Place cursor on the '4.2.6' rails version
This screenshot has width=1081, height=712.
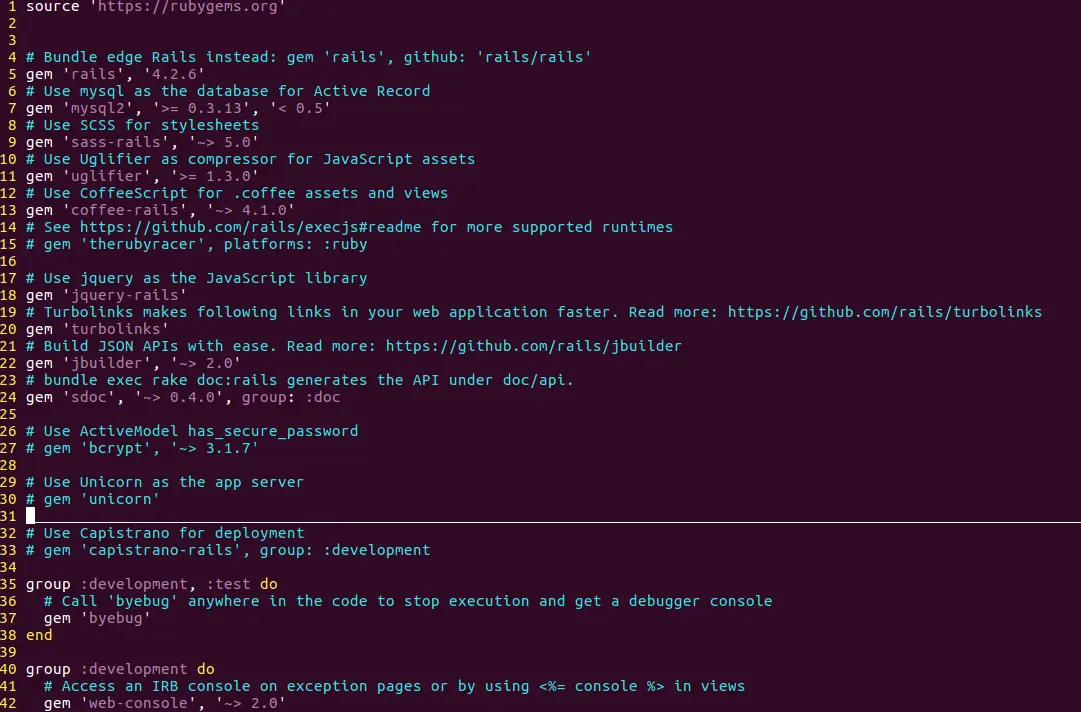(174, 74)
